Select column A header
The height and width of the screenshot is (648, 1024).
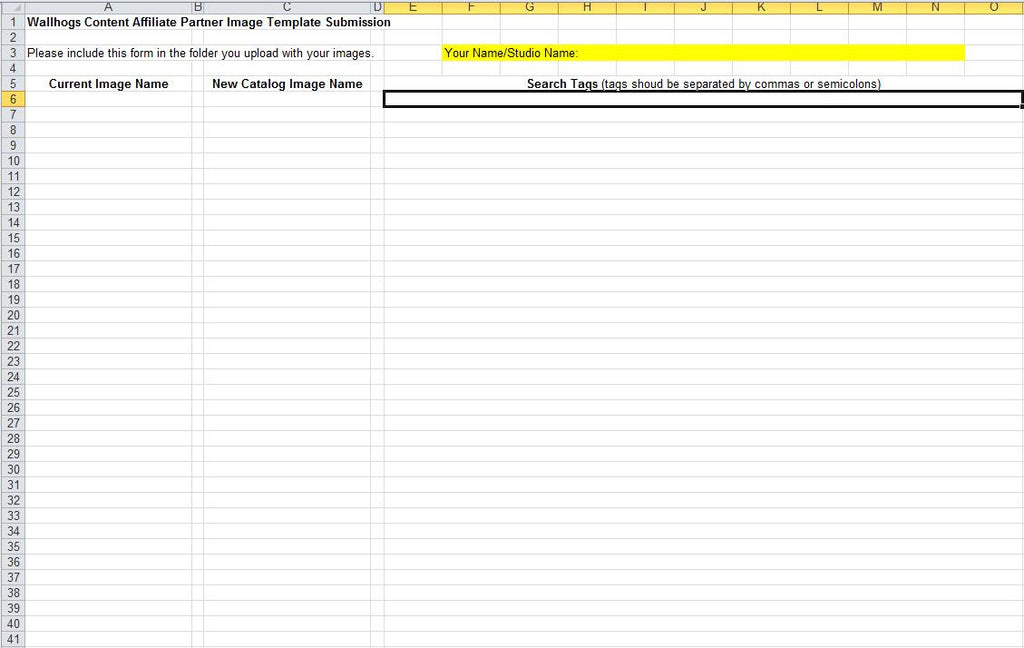click(108, 7)
